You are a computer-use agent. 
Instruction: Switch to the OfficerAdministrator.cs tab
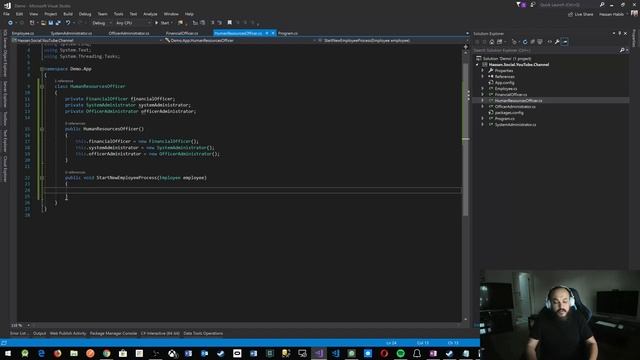click(129, 33)
